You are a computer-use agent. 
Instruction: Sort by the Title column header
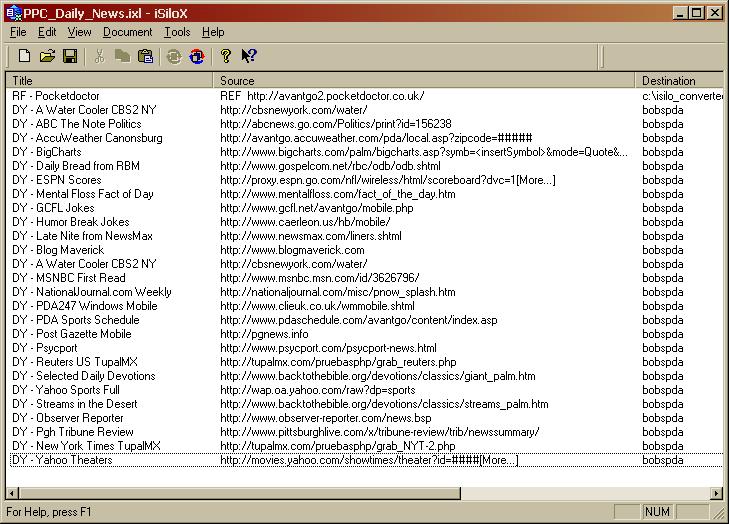[x=109, y=80]
